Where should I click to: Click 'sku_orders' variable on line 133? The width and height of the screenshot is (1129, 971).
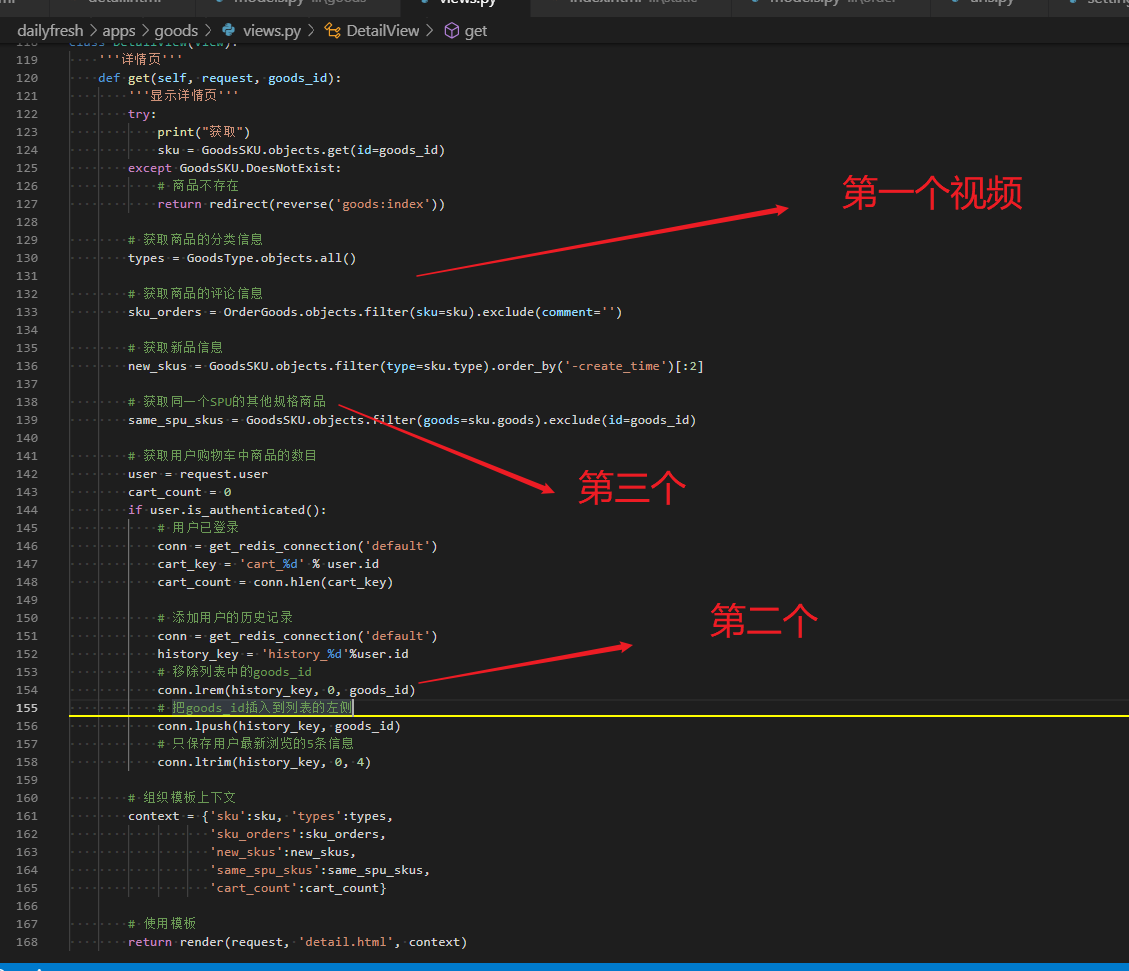pos(165,312)
